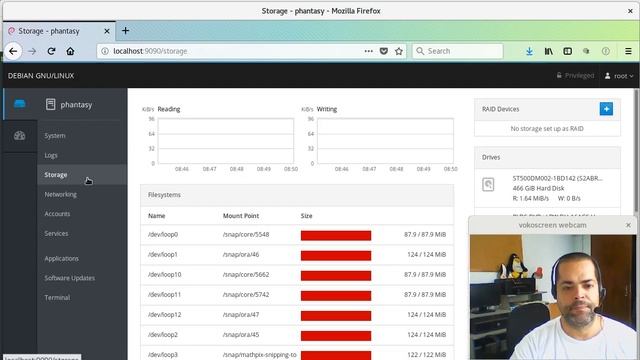Click mount point /snap/core/5548
Image resolution: width=640 pixels, height=360 pixels.
pyautogui.click(x=246, y=235)
